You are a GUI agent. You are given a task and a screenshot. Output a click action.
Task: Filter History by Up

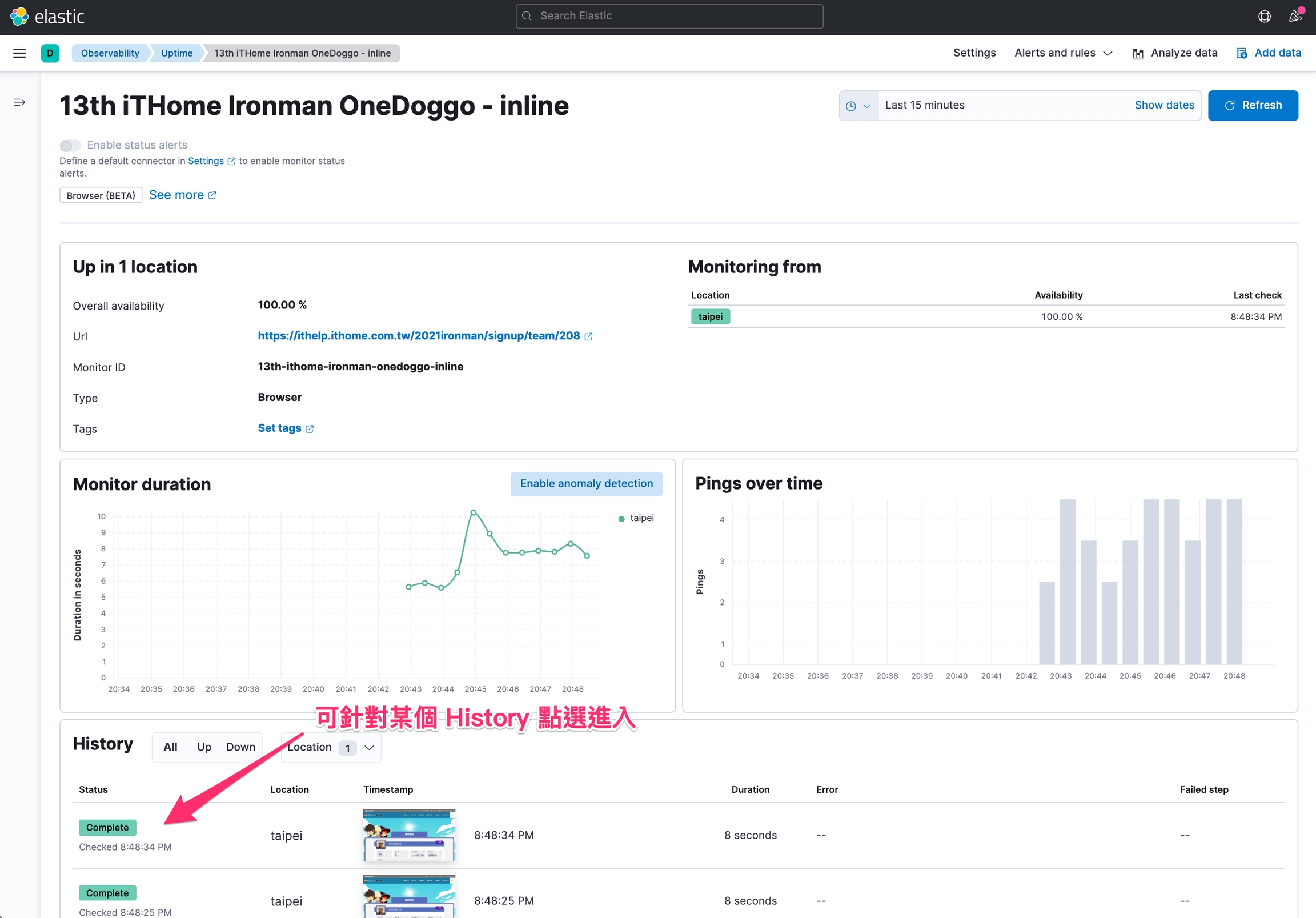(x=204, y=747)
